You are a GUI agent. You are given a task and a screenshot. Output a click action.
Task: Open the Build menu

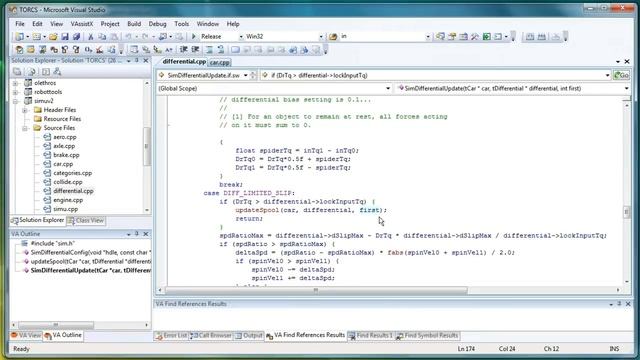tap(134, 24)
